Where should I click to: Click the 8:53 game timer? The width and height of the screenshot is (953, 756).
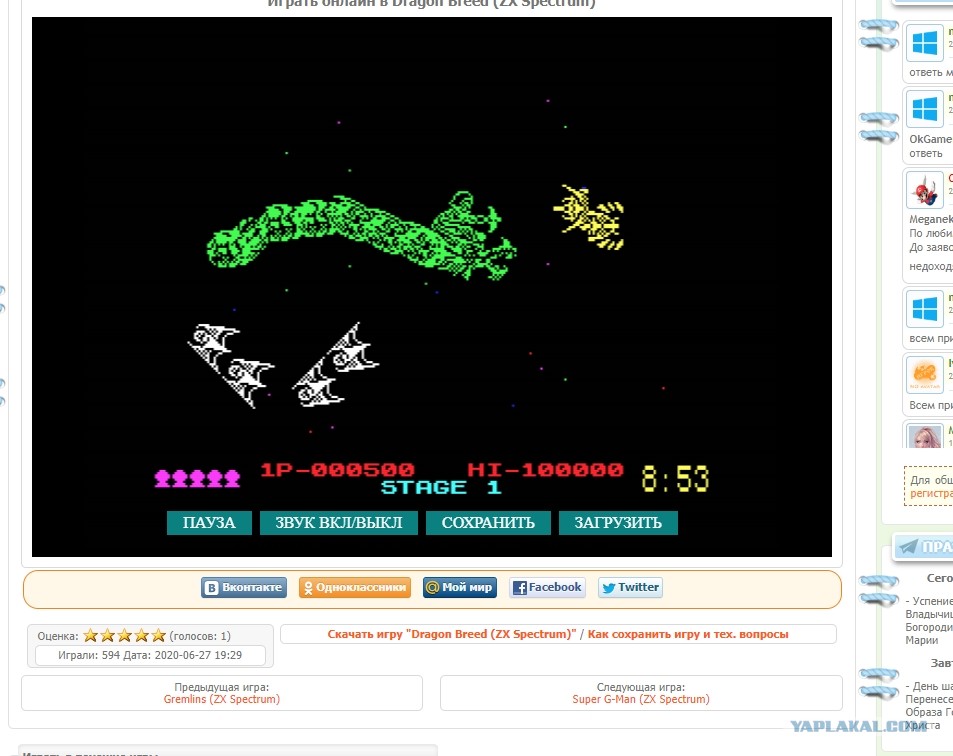675,479
